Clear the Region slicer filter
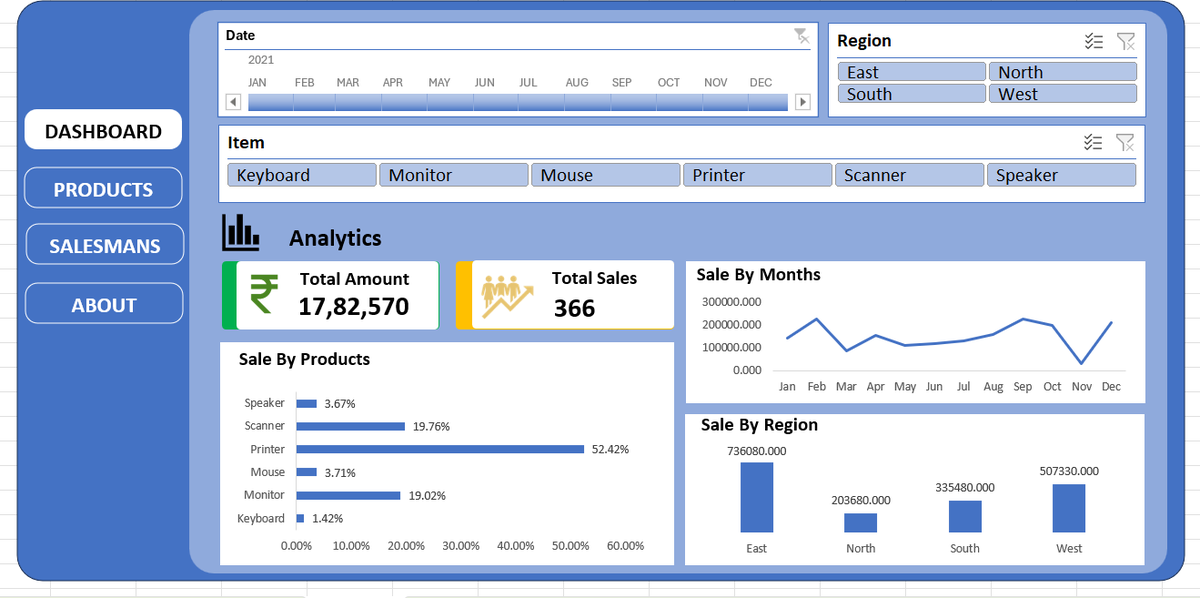 tap(1126, 41)
